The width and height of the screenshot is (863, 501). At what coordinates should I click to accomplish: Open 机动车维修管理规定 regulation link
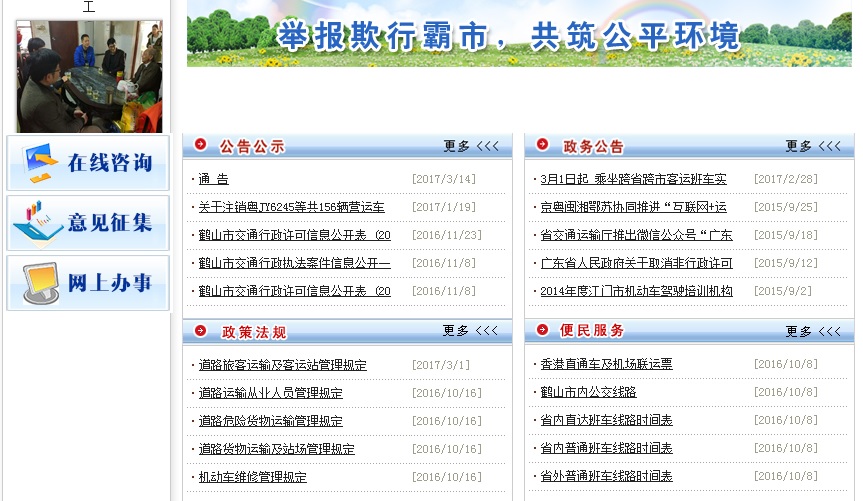click(x=252, y=477)
